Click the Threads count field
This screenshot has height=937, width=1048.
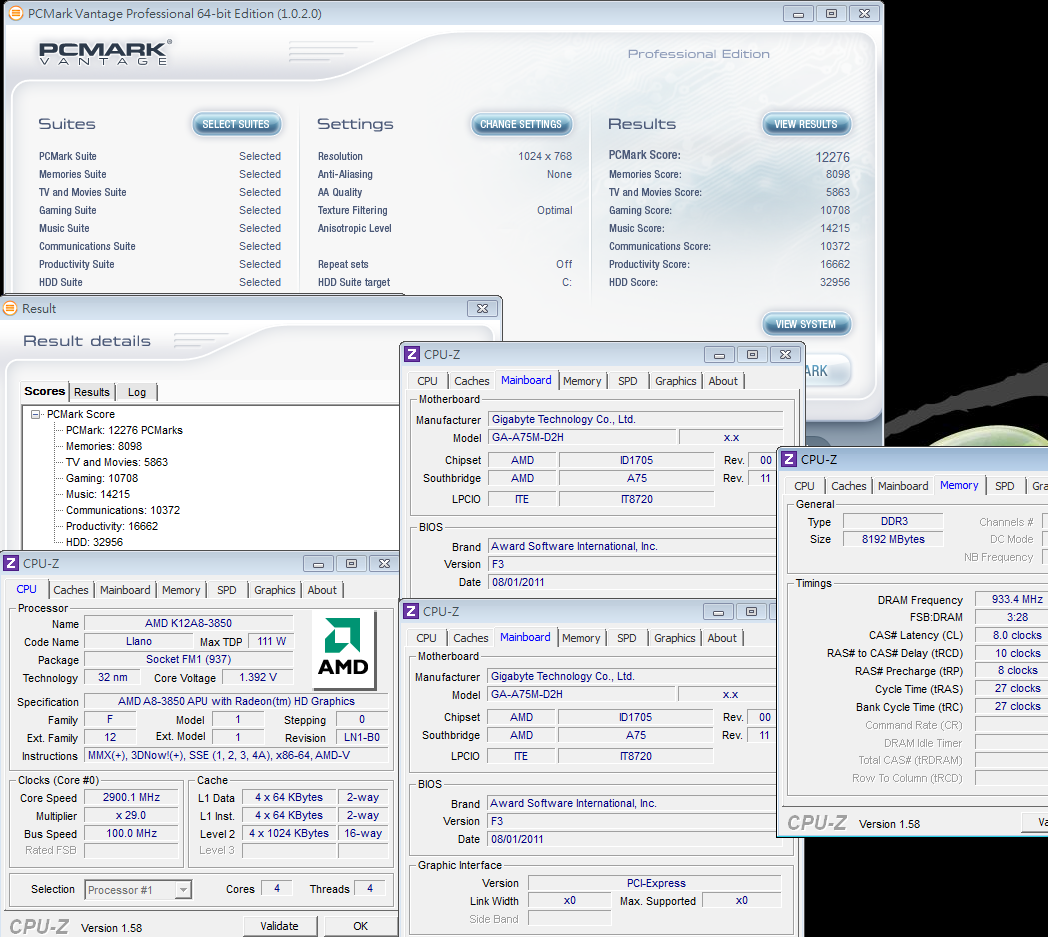(370, 888)
